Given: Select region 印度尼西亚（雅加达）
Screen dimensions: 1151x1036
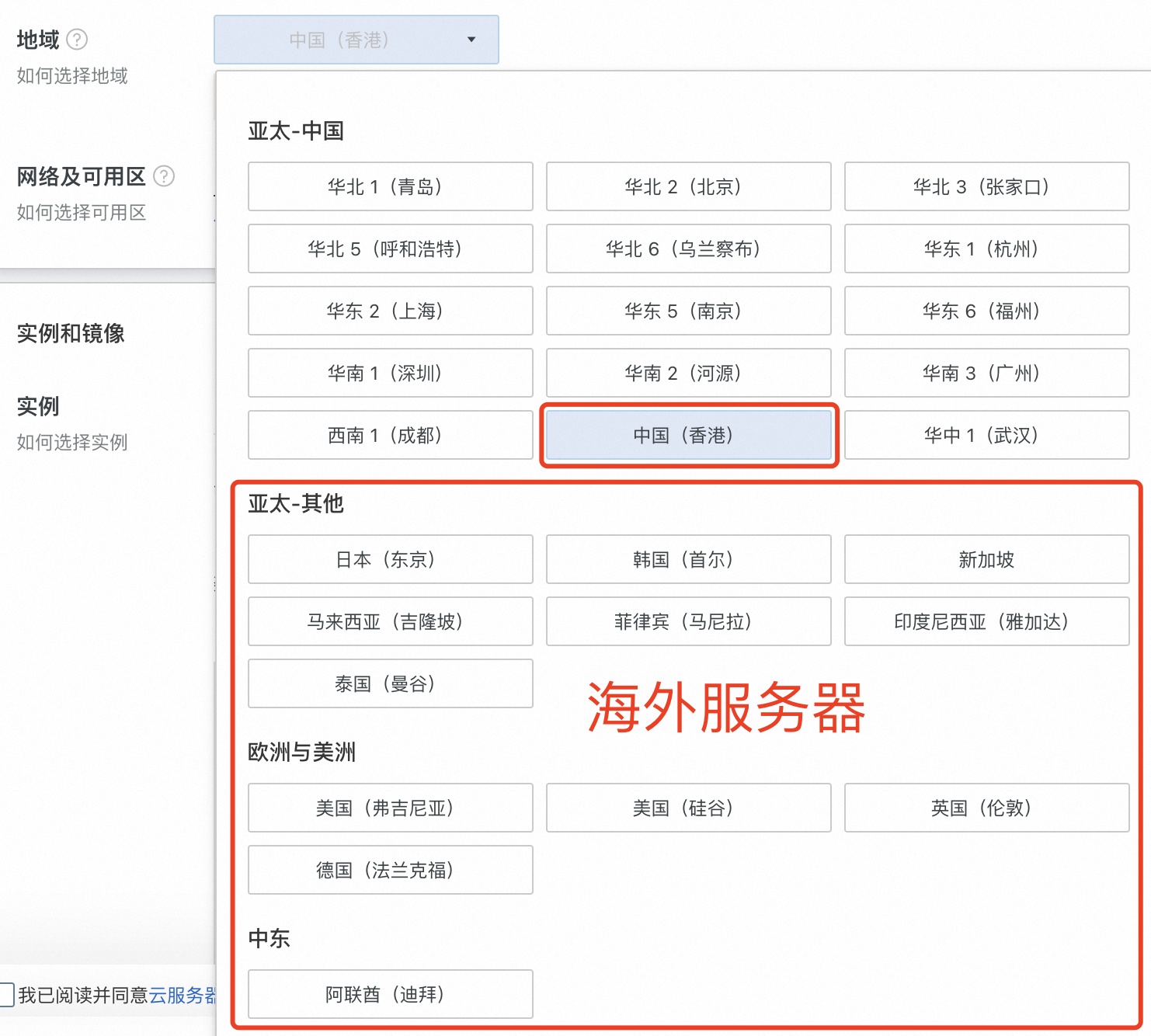Looking at the screenshot, I should [987, 621].
